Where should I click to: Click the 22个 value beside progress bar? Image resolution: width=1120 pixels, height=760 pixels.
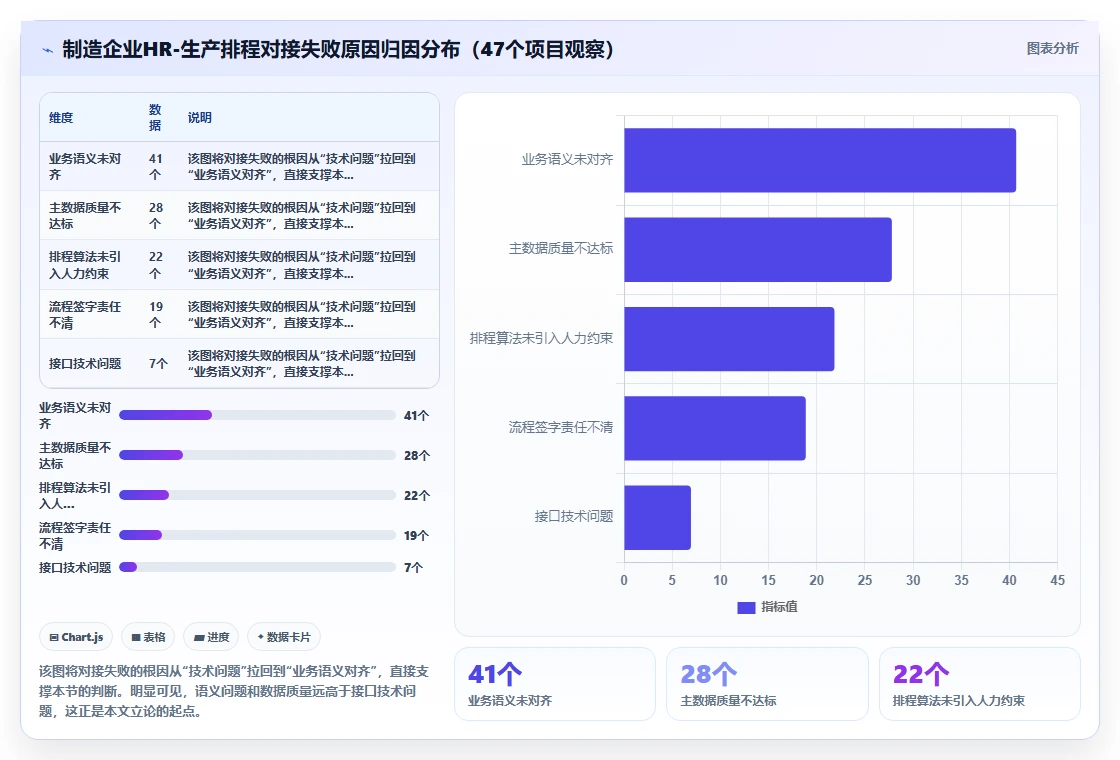pyautogui.click(x=416, y=496)
